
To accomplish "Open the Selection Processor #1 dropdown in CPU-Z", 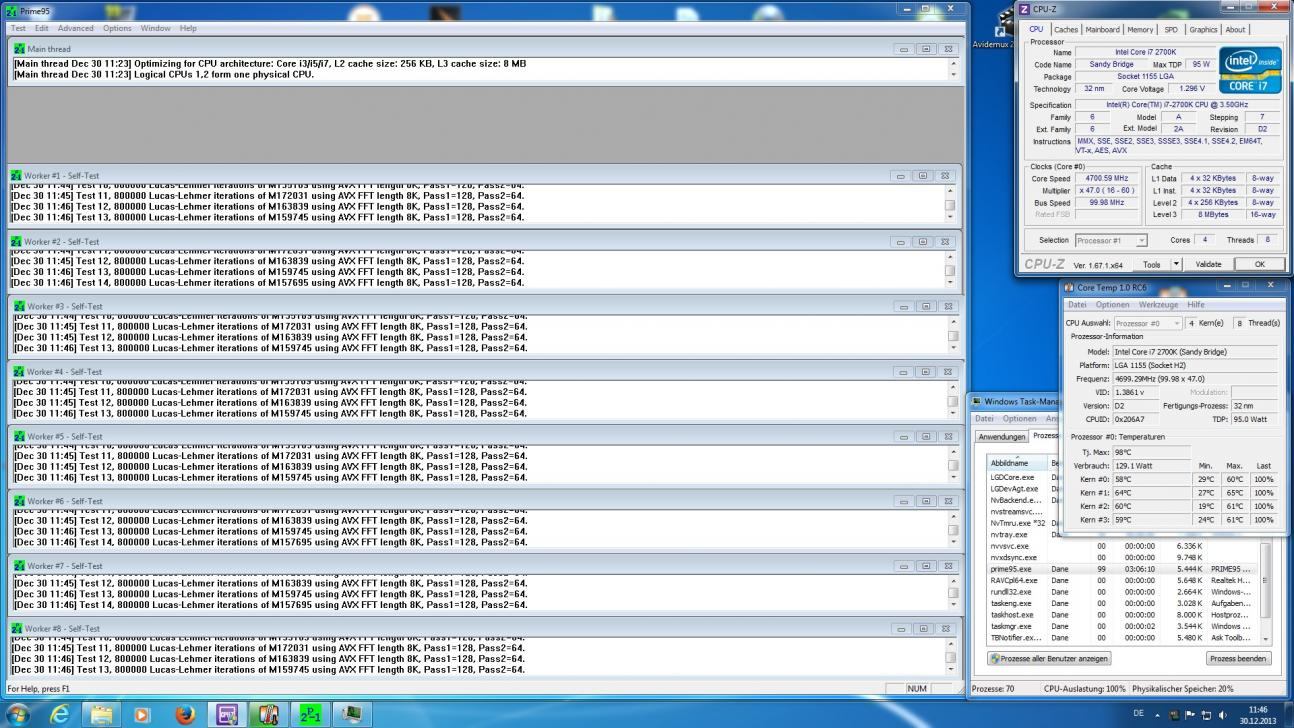I will (x=1110, y=240).
